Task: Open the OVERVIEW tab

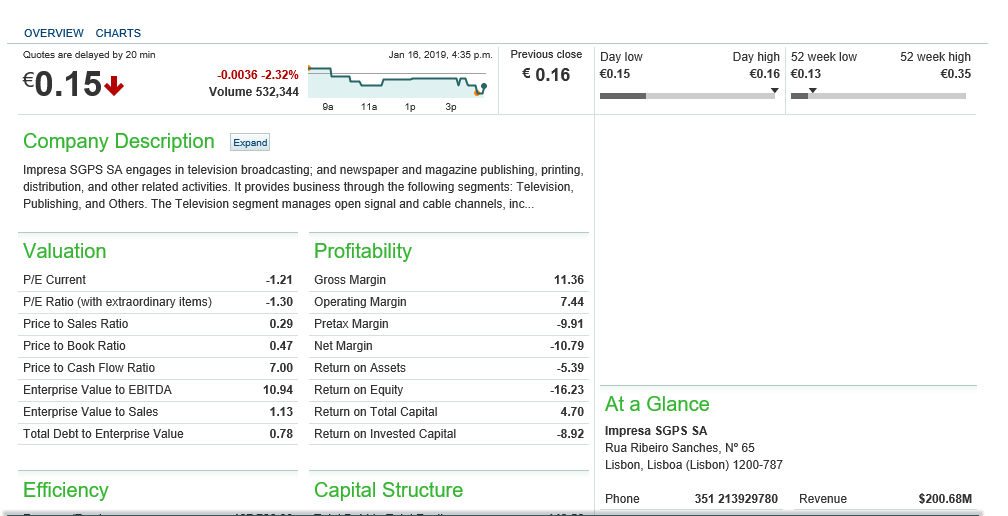Action: [54, 33]
